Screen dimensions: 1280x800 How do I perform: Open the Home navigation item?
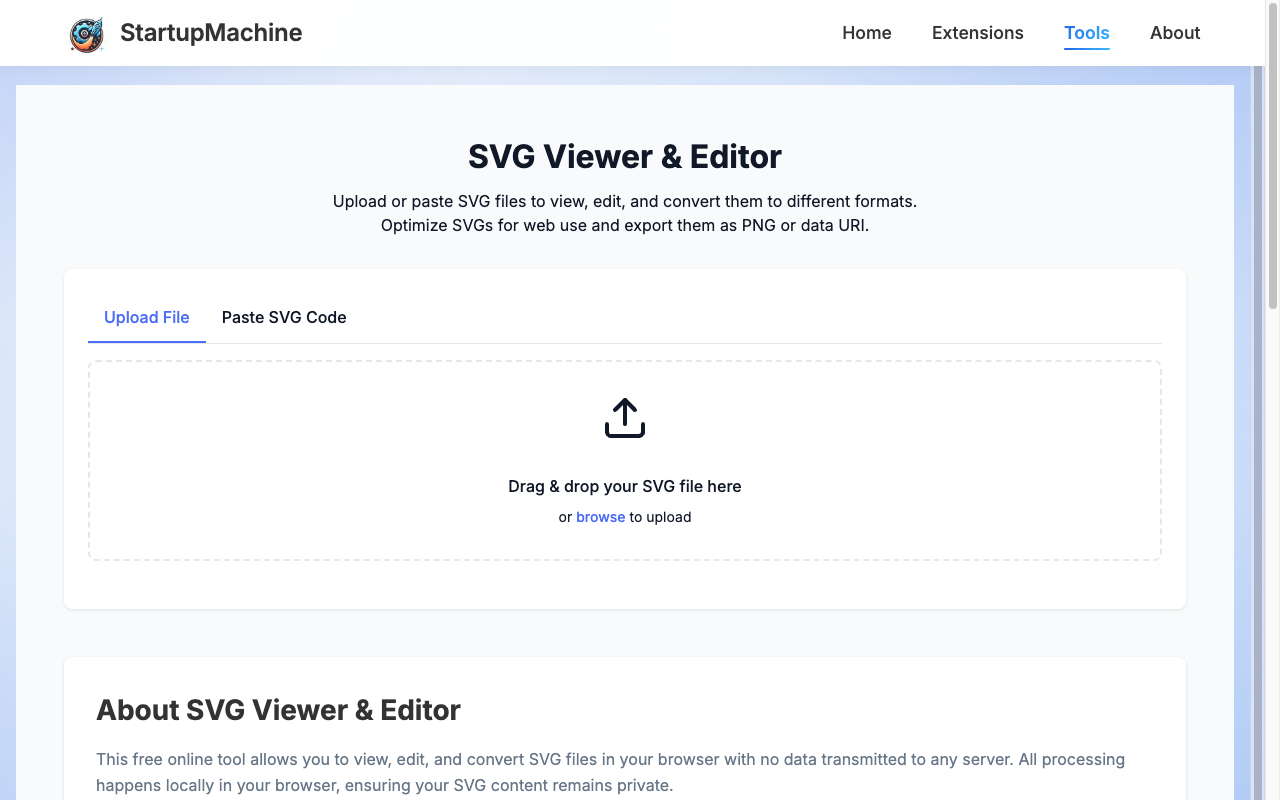(x=867, y=33)
